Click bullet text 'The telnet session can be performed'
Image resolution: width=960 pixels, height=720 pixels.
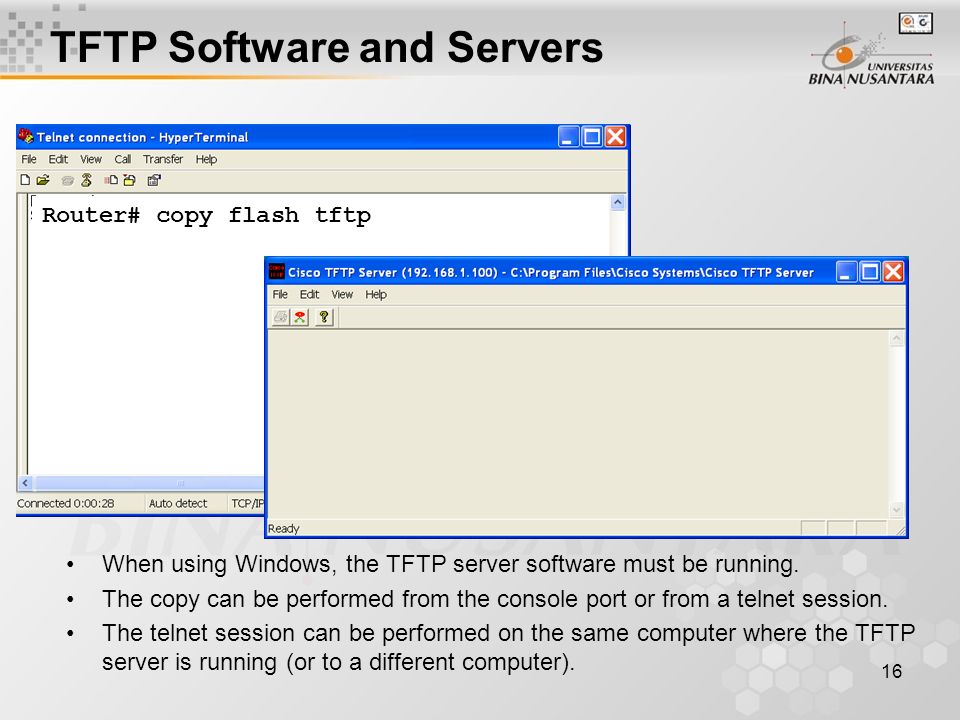click(508, 648)
